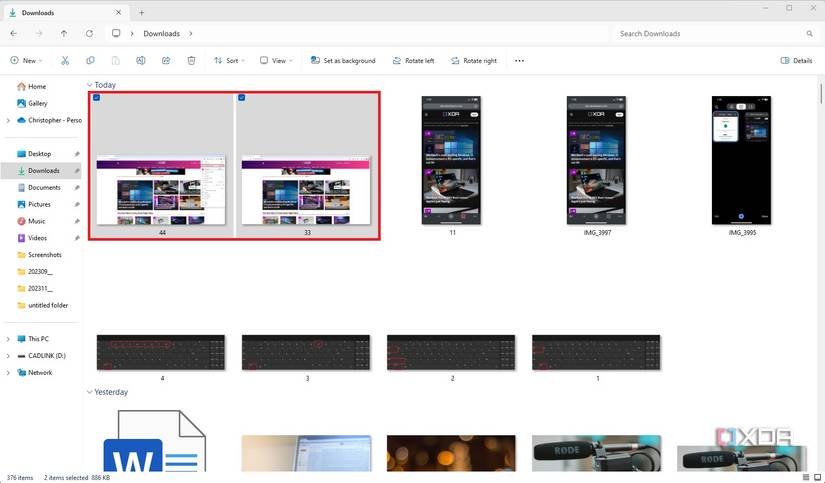Toggle the Details pane button
The width and height of the screenshot is (825, 483).
797,61
